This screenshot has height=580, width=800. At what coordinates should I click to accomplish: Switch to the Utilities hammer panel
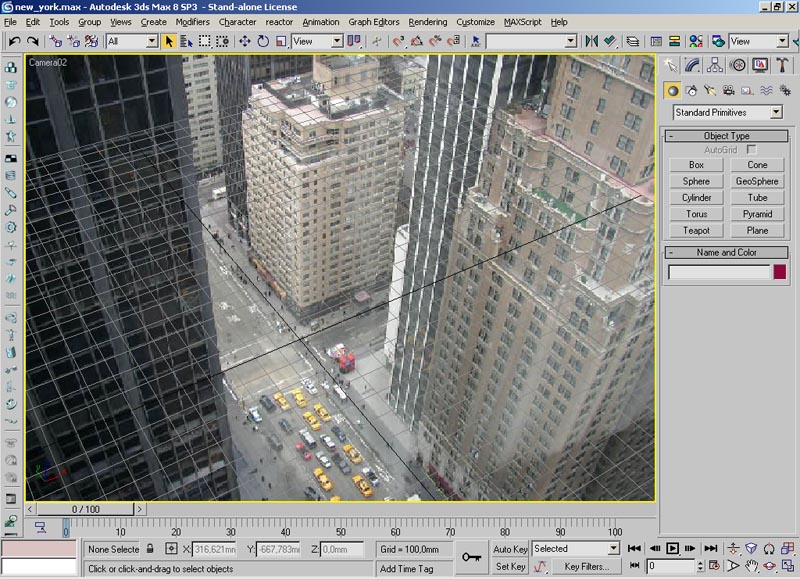(783, 65)
